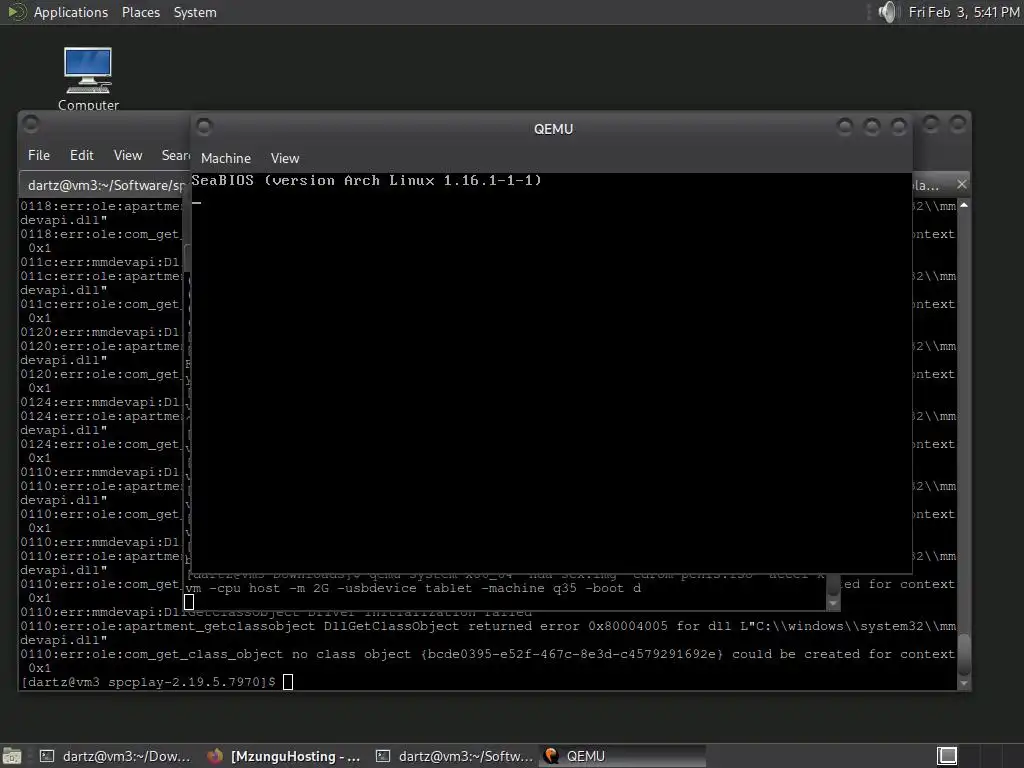Click the Firefox icon on MzunguHosting entry
The image size is (1024, 768).
pyautogui.click(x=215, y=756)
